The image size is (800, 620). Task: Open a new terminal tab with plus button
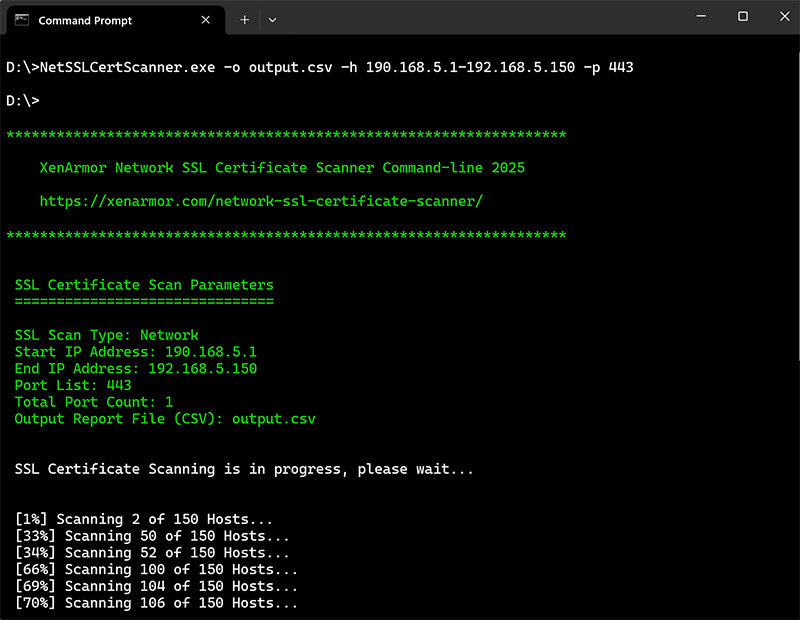pos(245,20)
